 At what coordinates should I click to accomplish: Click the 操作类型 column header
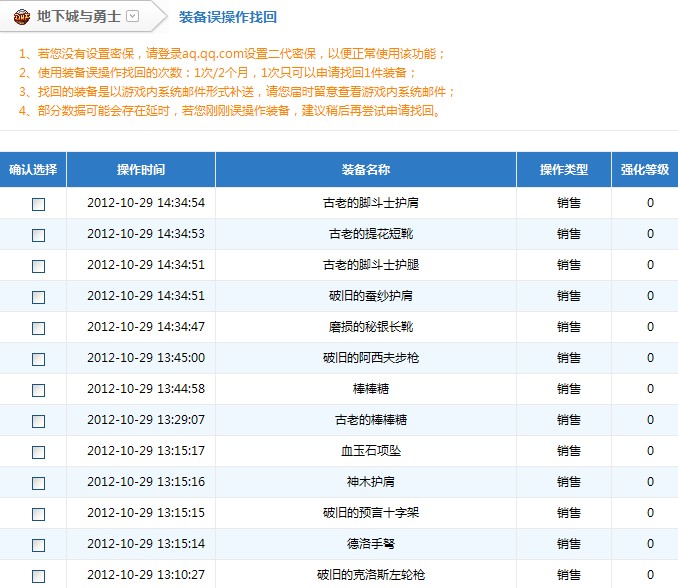(x=564, y=169)
